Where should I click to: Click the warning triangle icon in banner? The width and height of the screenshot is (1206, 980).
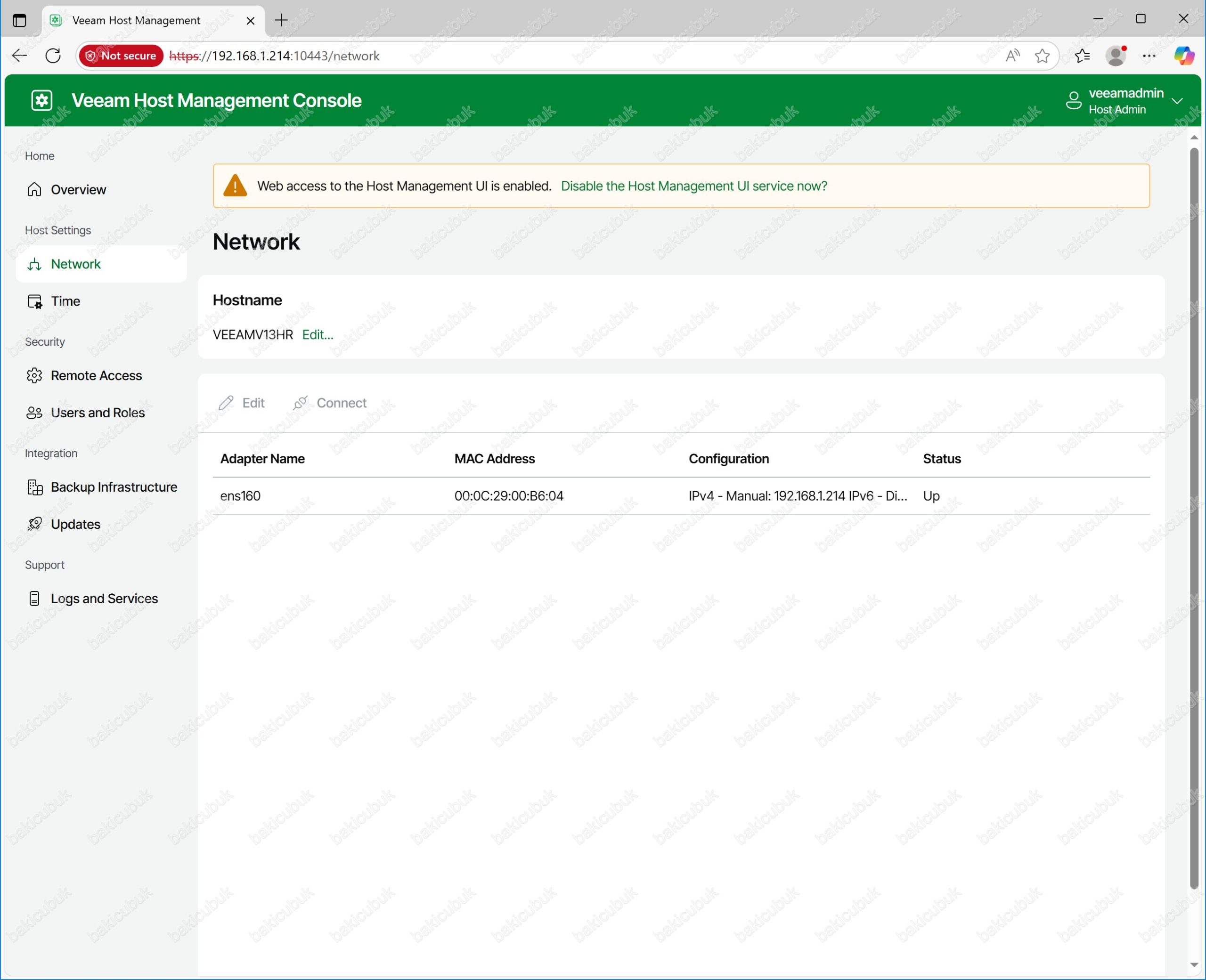[x=235, y=186]
